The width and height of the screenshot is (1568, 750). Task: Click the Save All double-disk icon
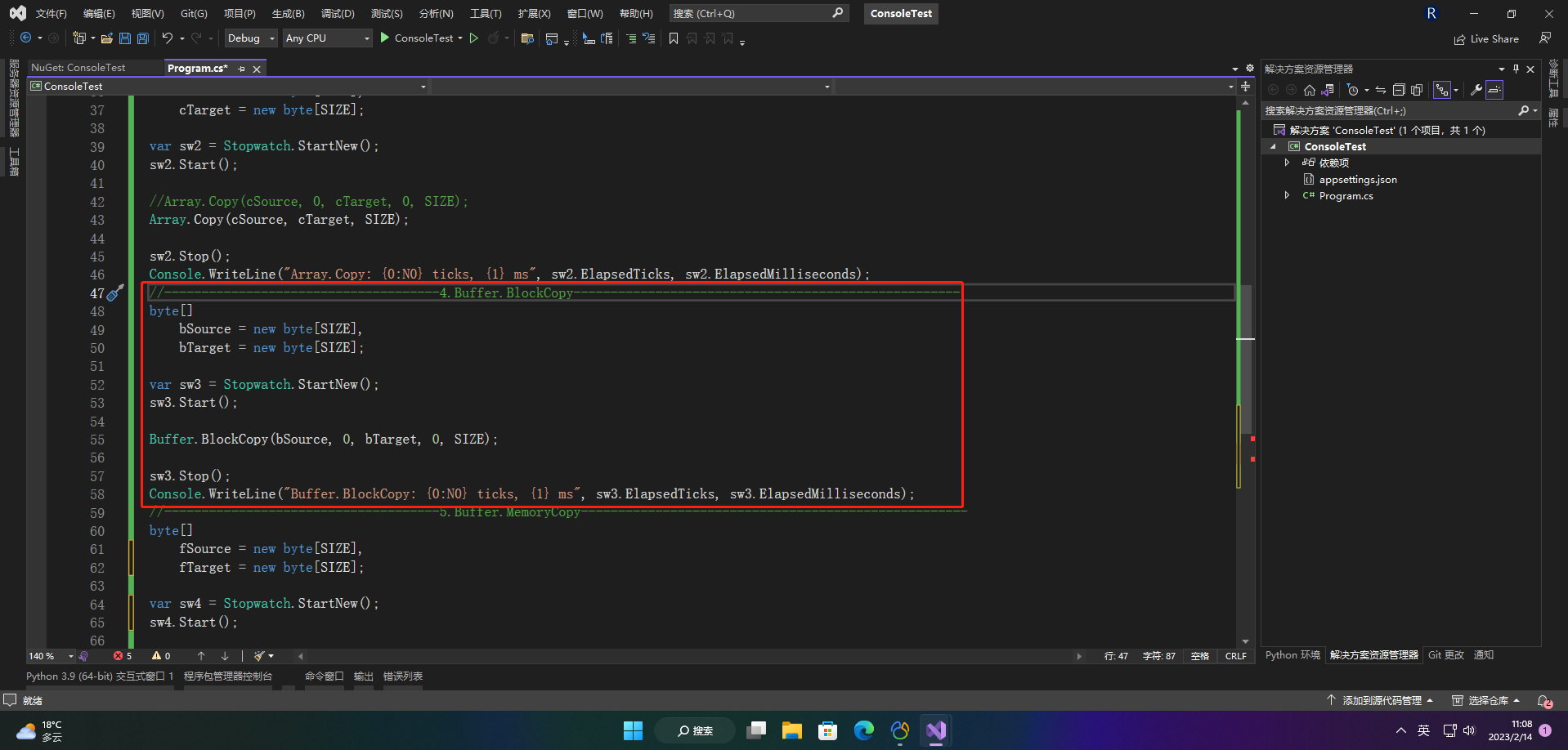143,38
